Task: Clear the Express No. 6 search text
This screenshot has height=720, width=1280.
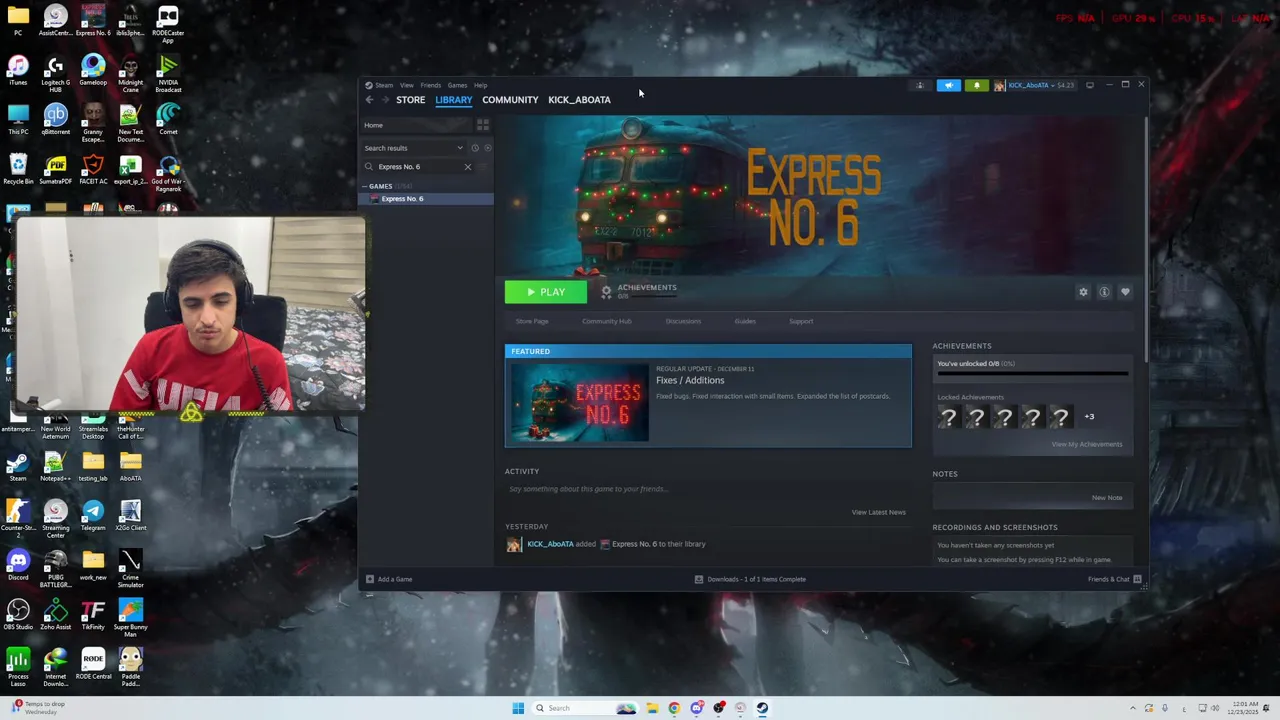Action: click(x=467, y=167)
